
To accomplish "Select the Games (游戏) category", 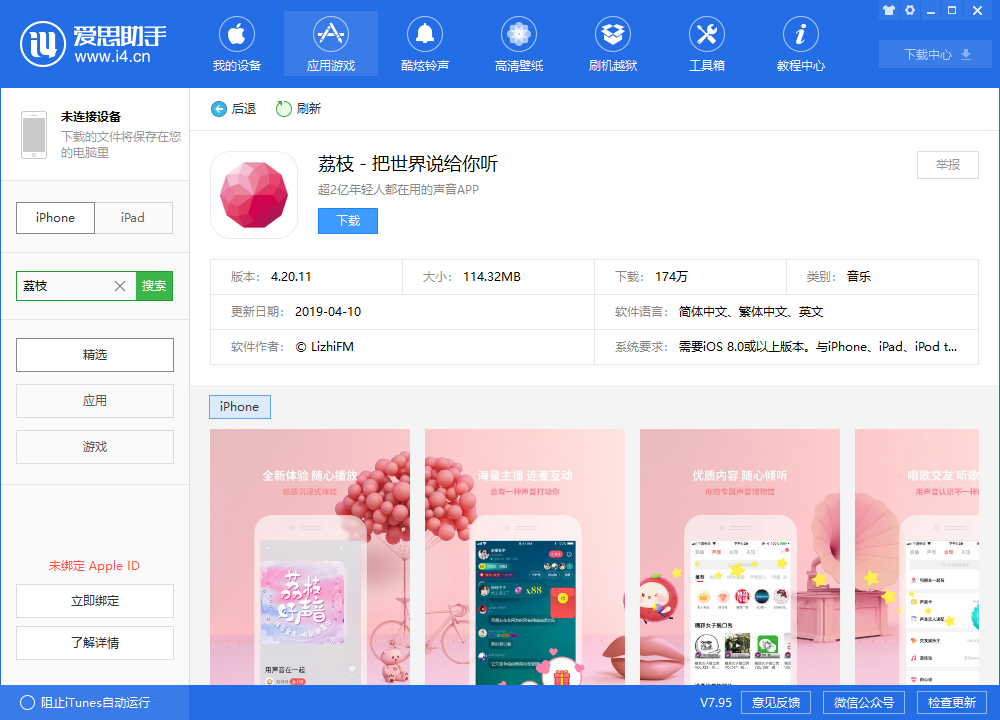I will point(95,447).
